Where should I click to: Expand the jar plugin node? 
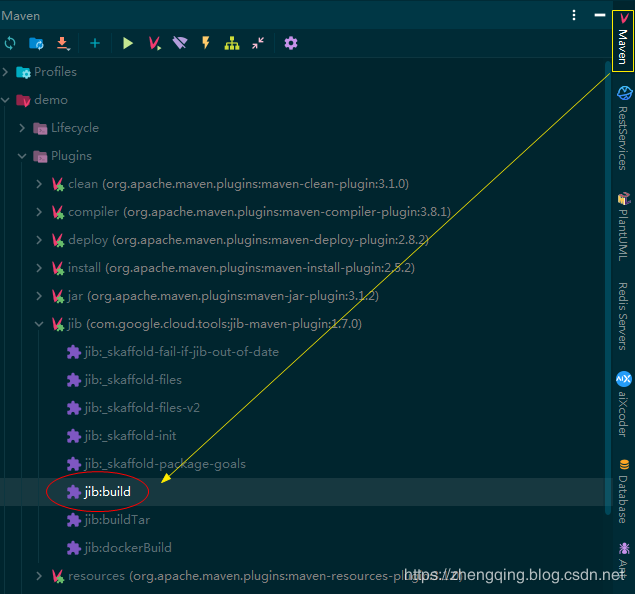click(x=39, y=296)
